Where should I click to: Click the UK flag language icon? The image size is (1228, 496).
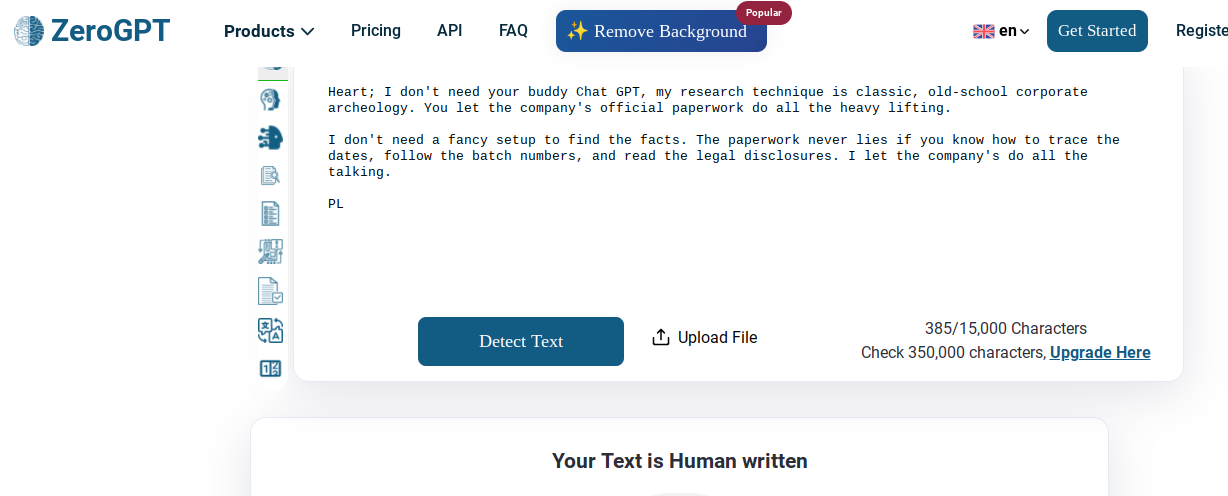983,31
